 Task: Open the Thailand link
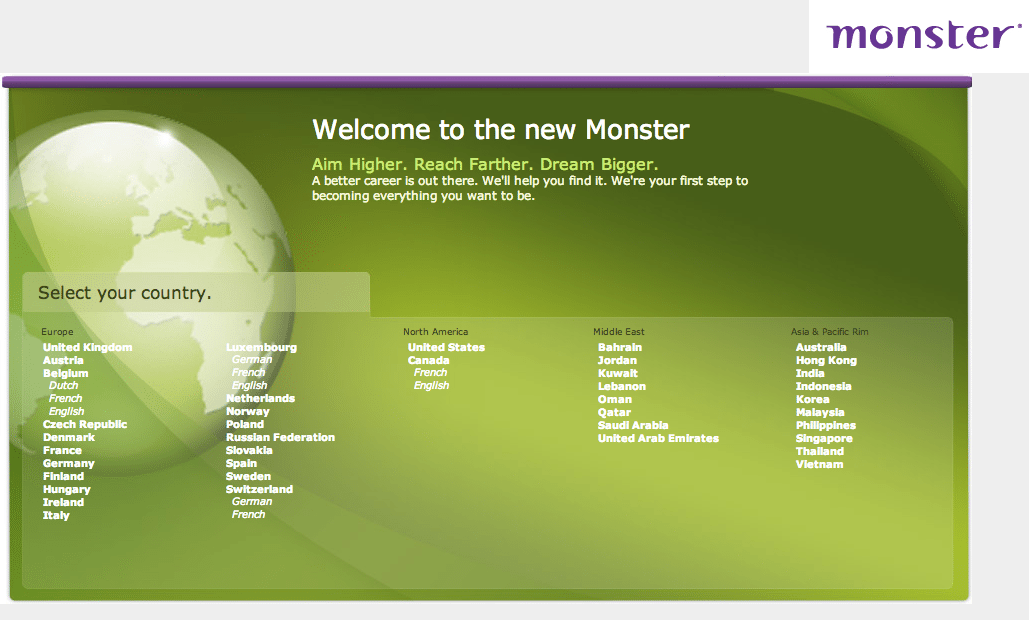[820, 451]
